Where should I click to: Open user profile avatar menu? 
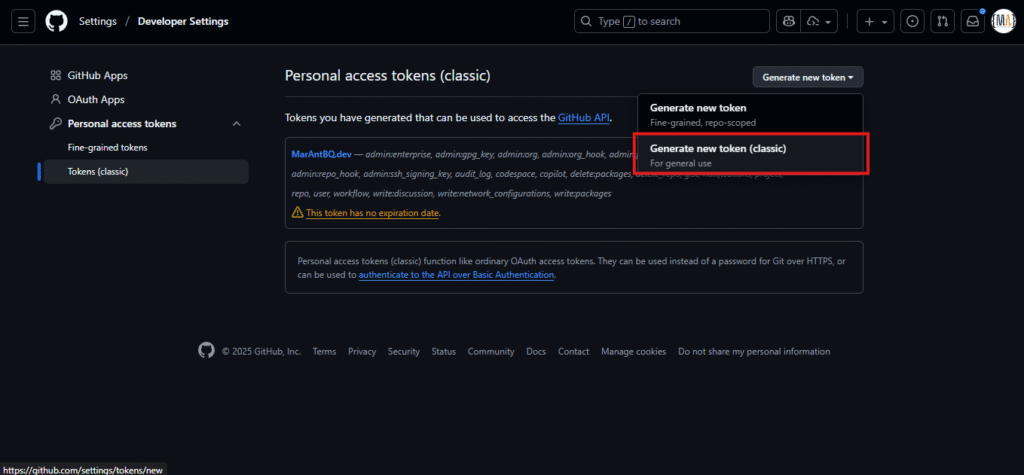tap(1003, 22)
